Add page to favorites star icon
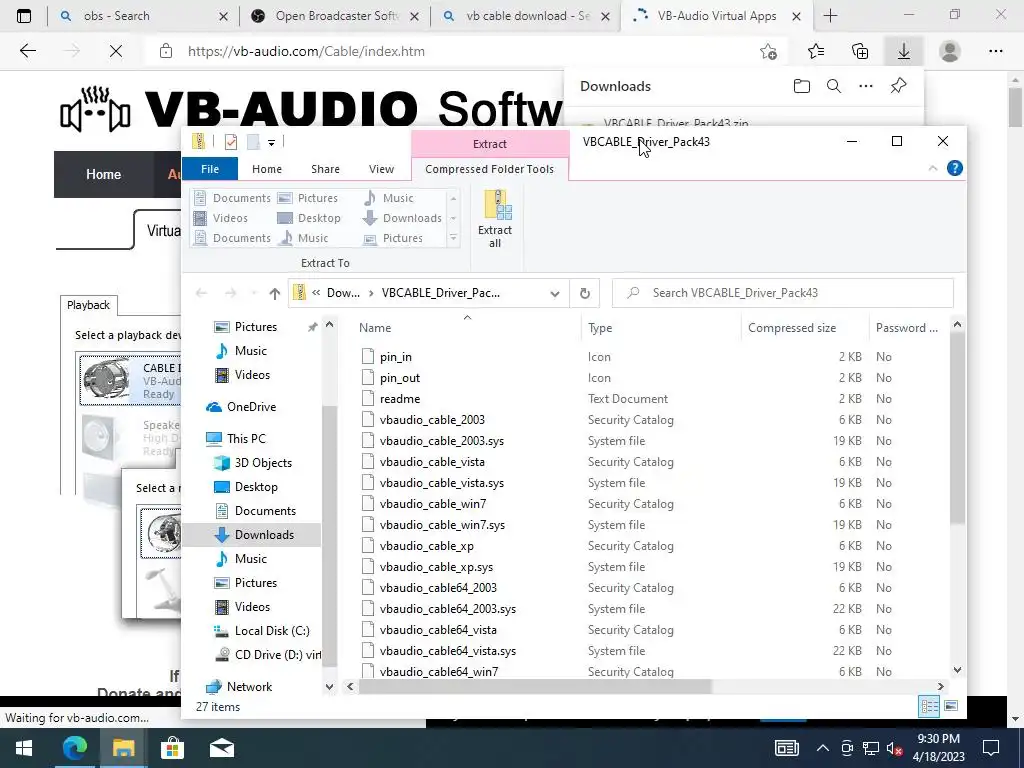 [769, 51]
